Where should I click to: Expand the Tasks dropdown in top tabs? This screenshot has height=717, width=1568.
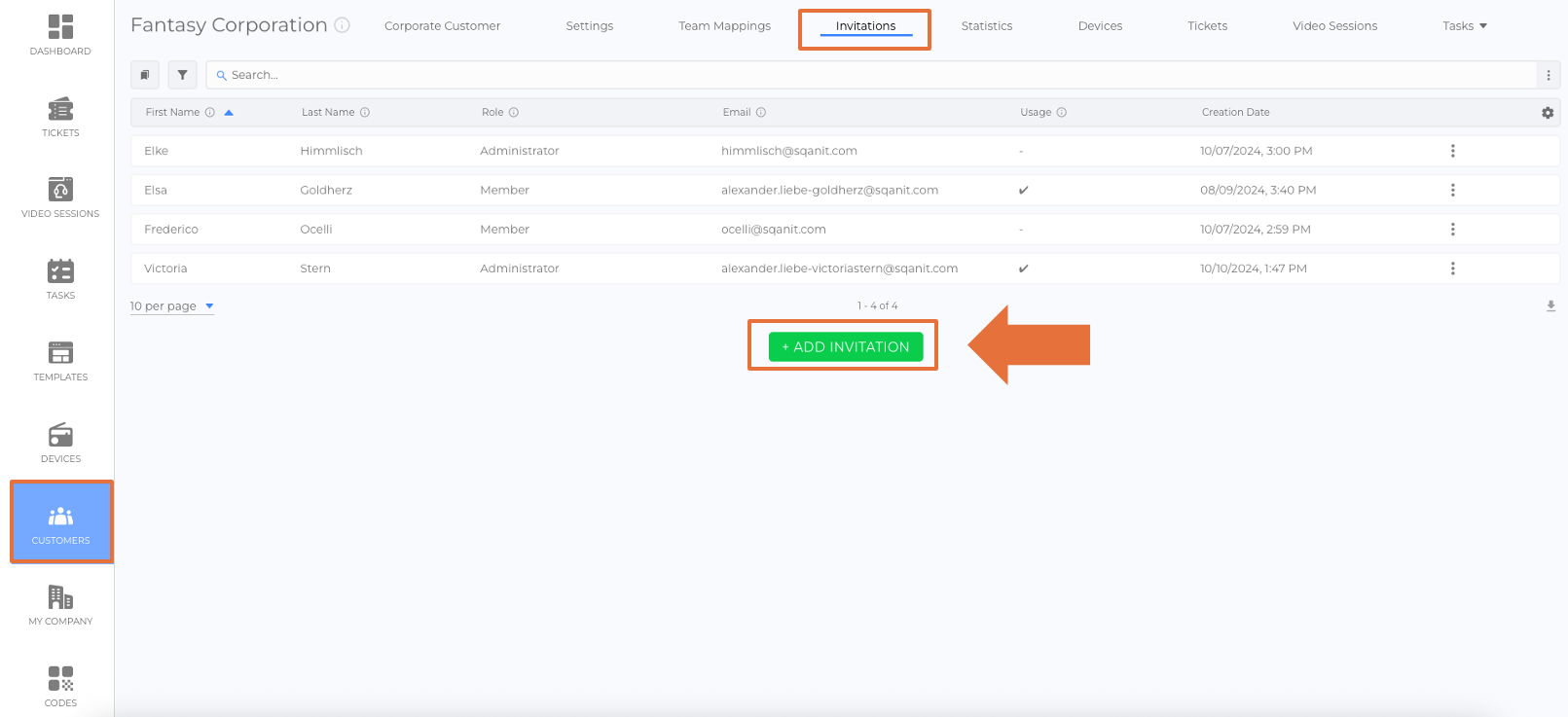[x=1464, y=26]
